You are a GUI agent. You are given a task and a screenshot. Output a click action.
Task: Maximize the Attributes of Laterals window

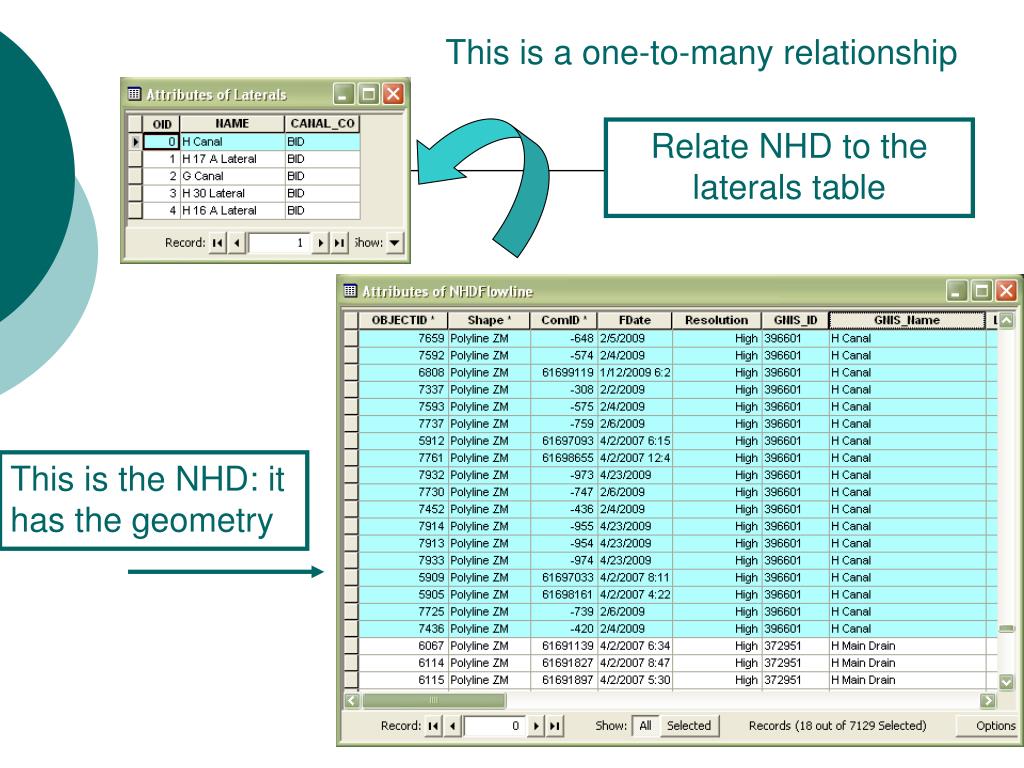[368, 94]
